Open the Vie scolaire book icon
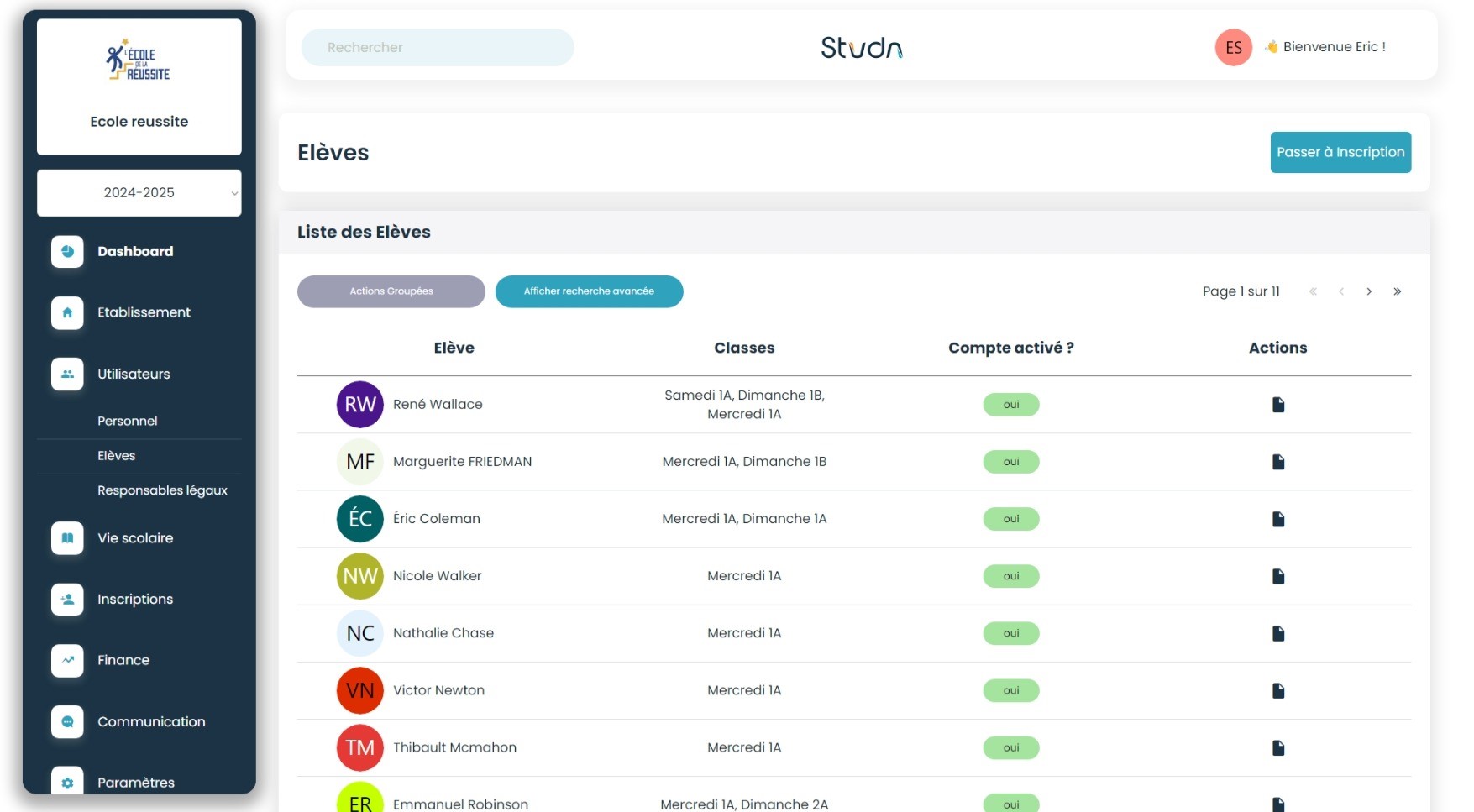The image size is (1474, 812). (x=67, y=538)
